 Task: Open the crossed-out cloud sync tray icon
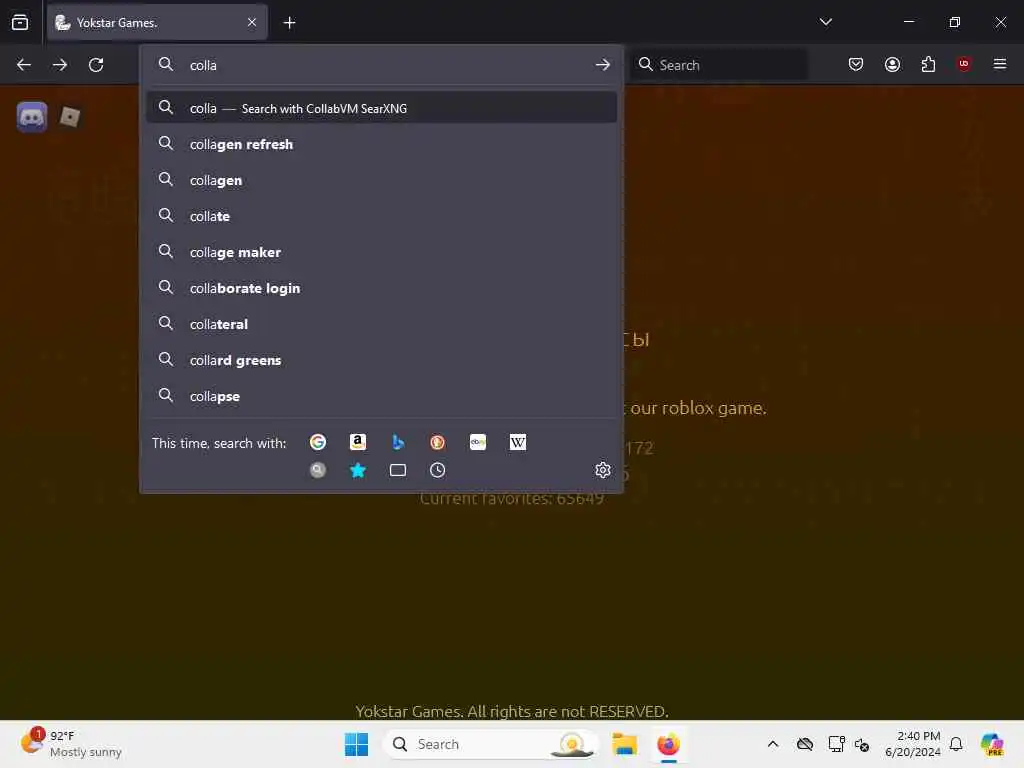coord(805,744)
